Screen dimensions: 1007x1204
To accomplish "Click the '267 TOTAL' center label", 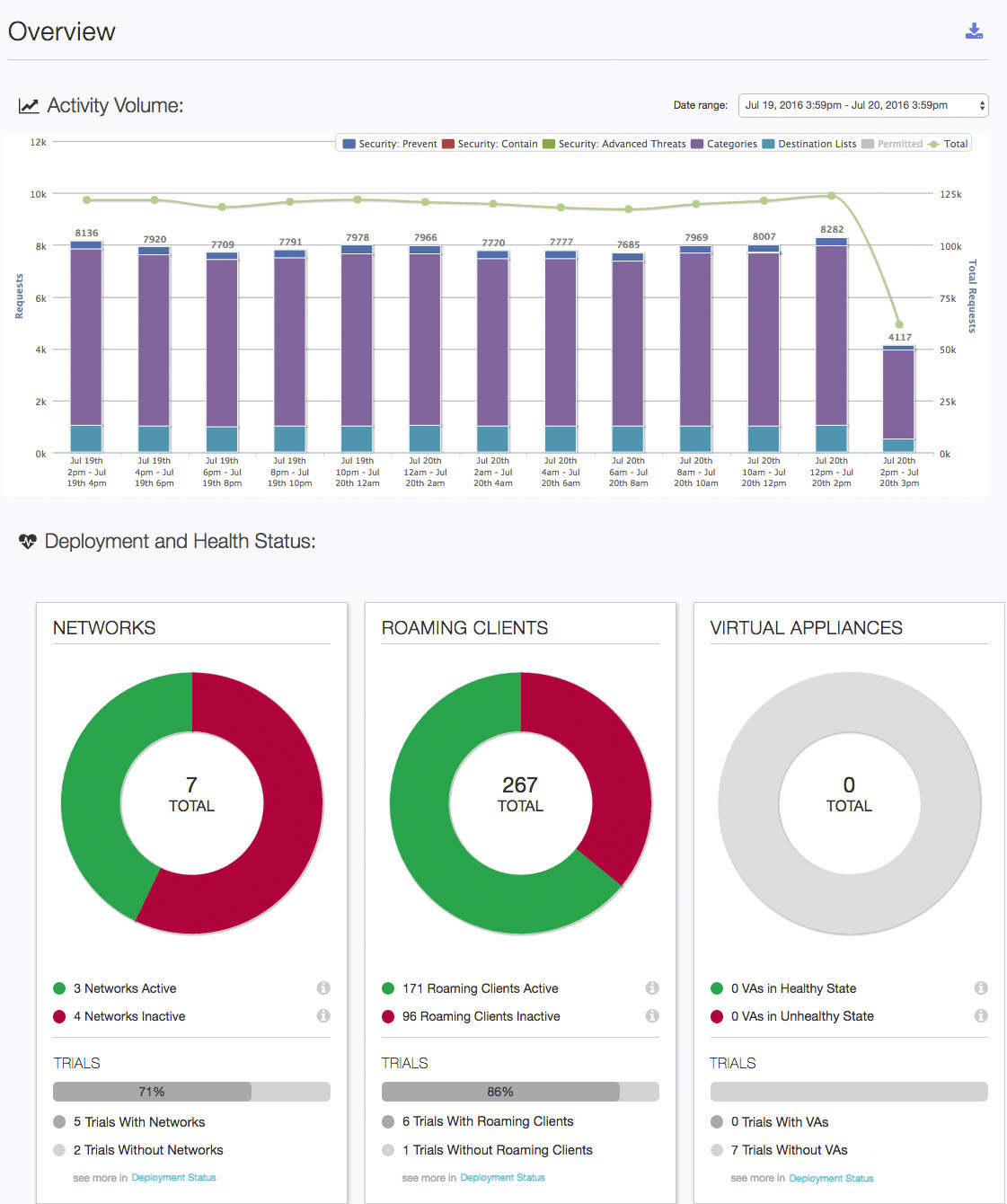I will coord(520,794).
